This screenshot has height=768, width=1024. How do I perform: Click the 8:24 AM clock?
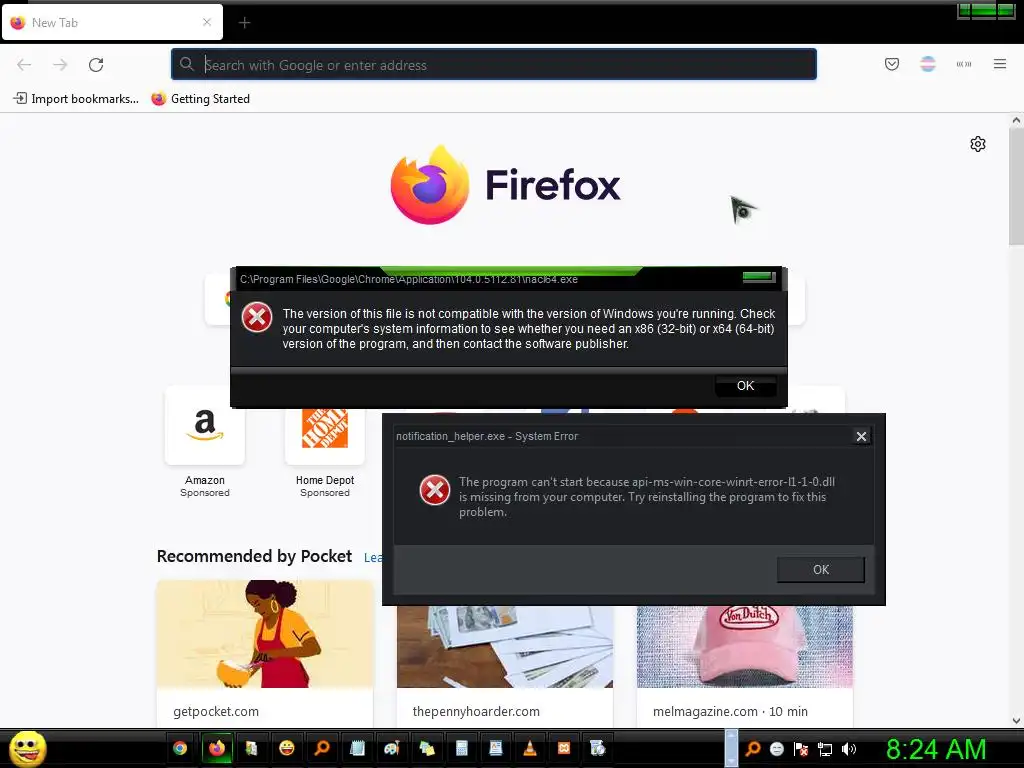pos(936,749)
